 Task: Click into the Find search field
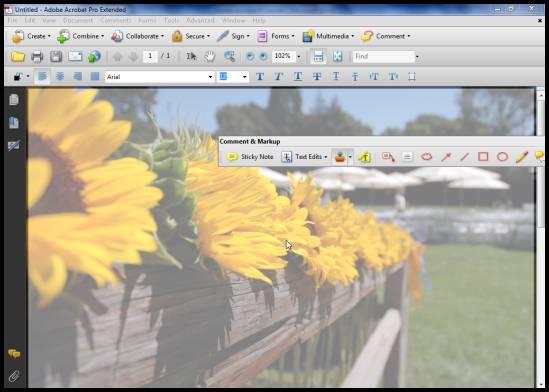point(384,56)
